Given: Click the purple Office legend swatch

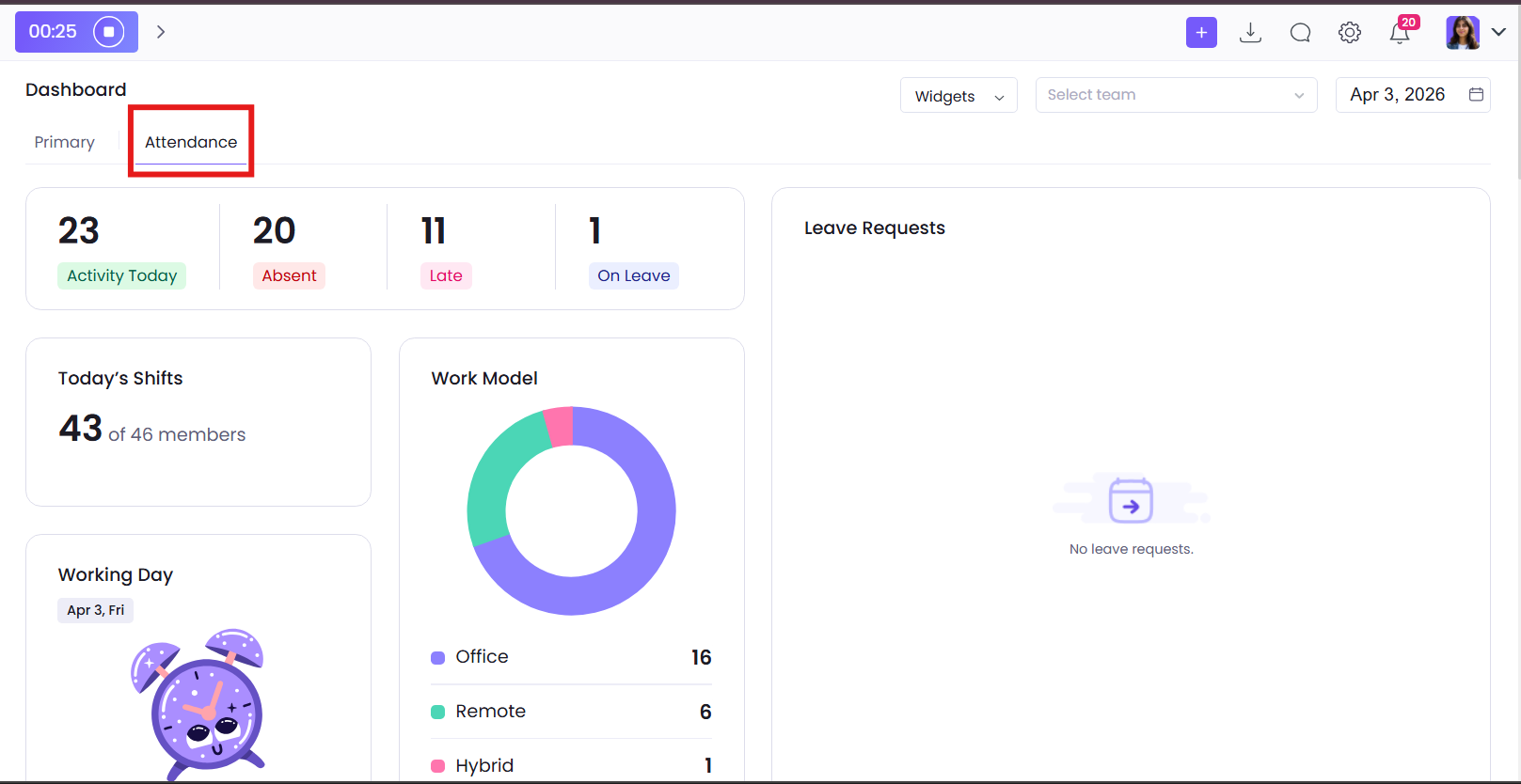Looking at the screenshot, I should click(437, 658).
